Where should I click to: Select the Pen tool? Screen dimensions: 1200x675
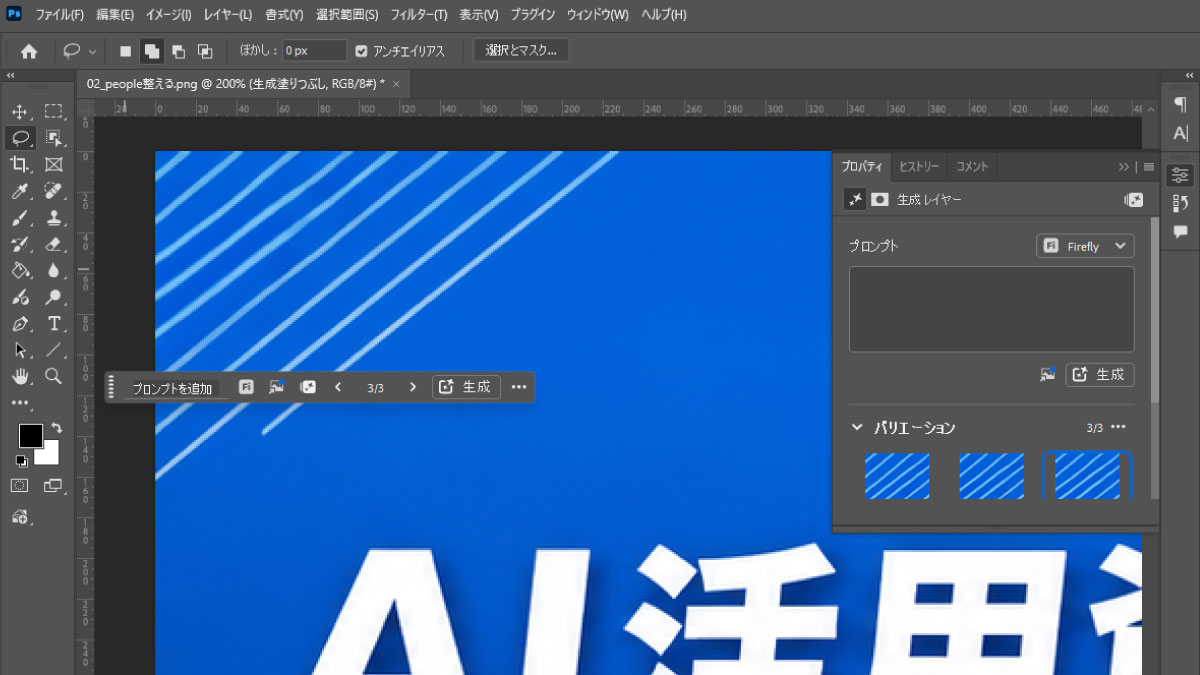click(x=20, y=324)
